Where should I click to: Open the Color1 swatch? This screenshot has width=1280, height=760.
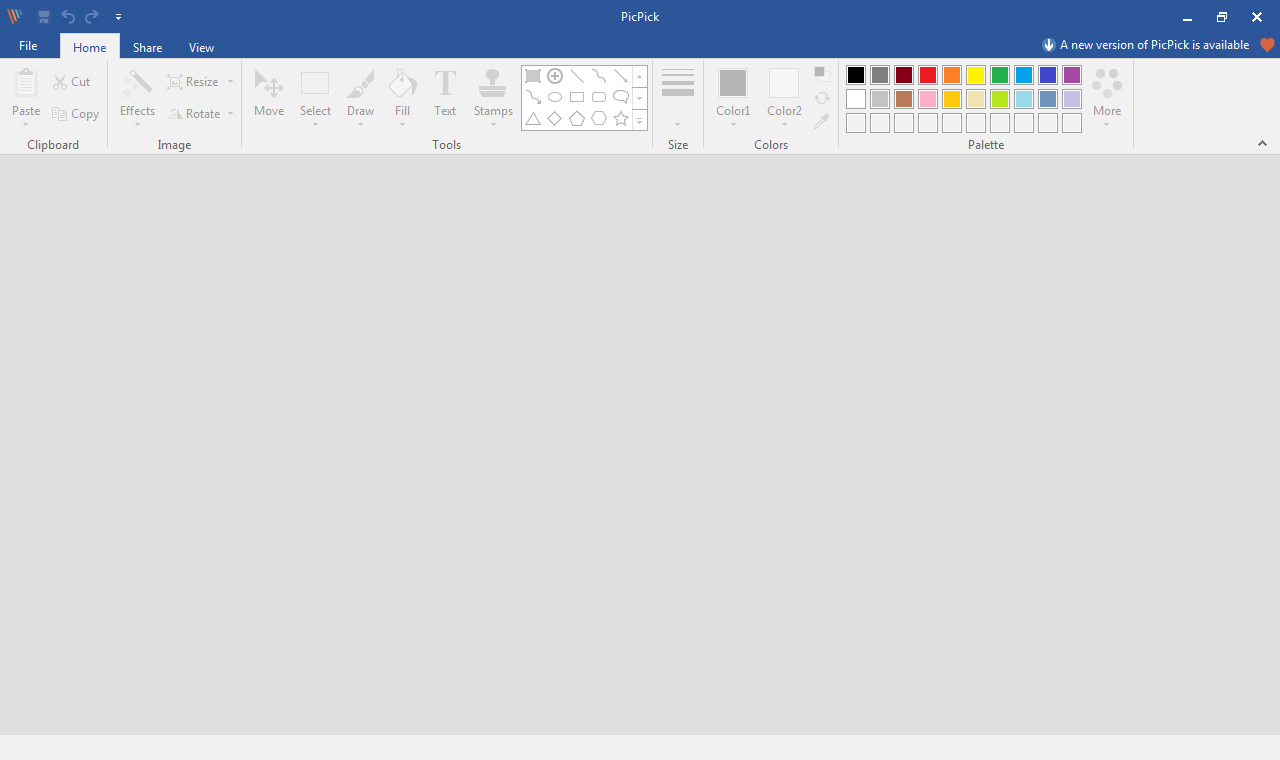[733, 96]
